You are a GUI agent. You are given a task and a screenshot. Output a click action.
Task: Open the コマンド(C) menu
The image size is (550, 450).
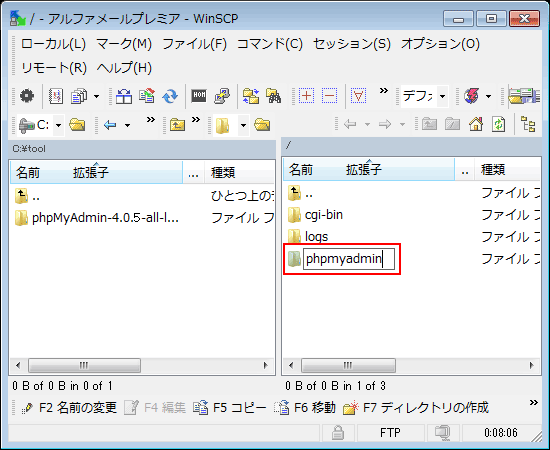pyautogui.click(x=270, y=44)
